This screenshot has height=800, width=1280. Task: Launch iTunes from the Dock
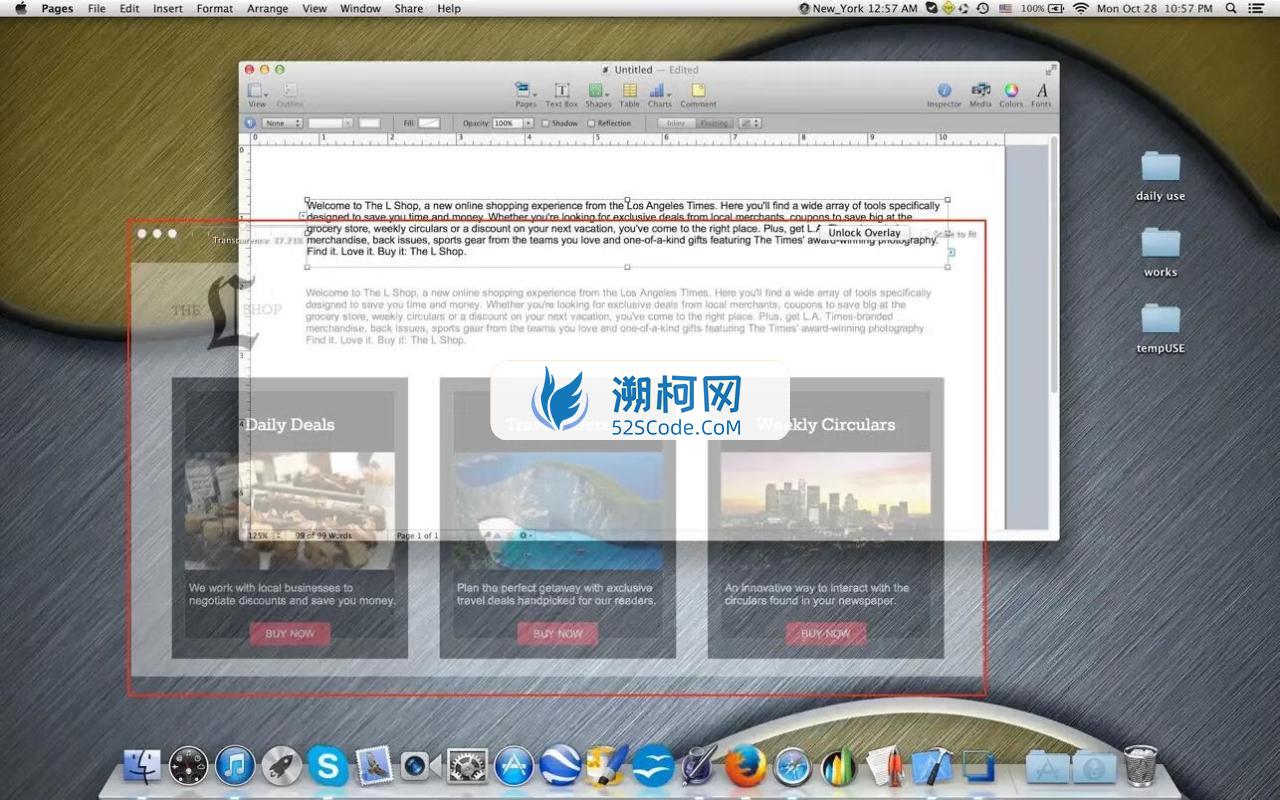(x=235, y=766)
